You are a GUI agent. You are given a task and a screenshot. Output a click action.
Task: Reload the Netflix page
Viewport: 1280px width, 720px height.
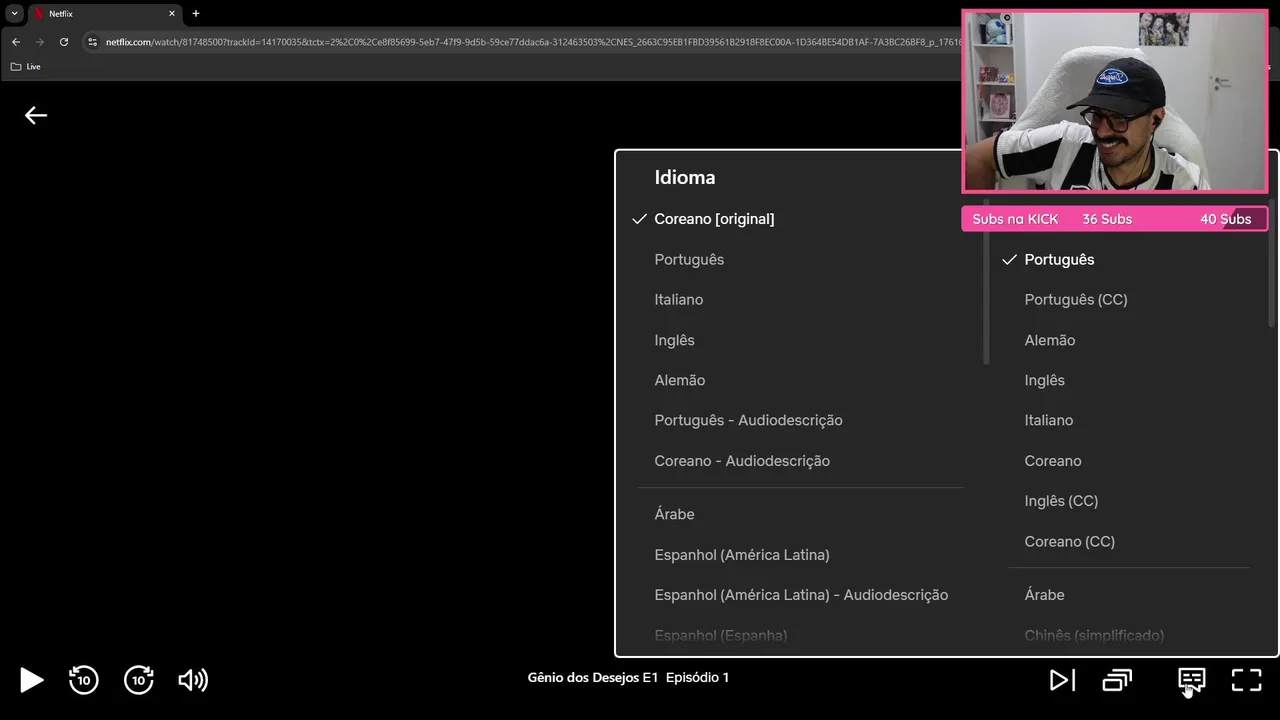click(x=64, y=42)
